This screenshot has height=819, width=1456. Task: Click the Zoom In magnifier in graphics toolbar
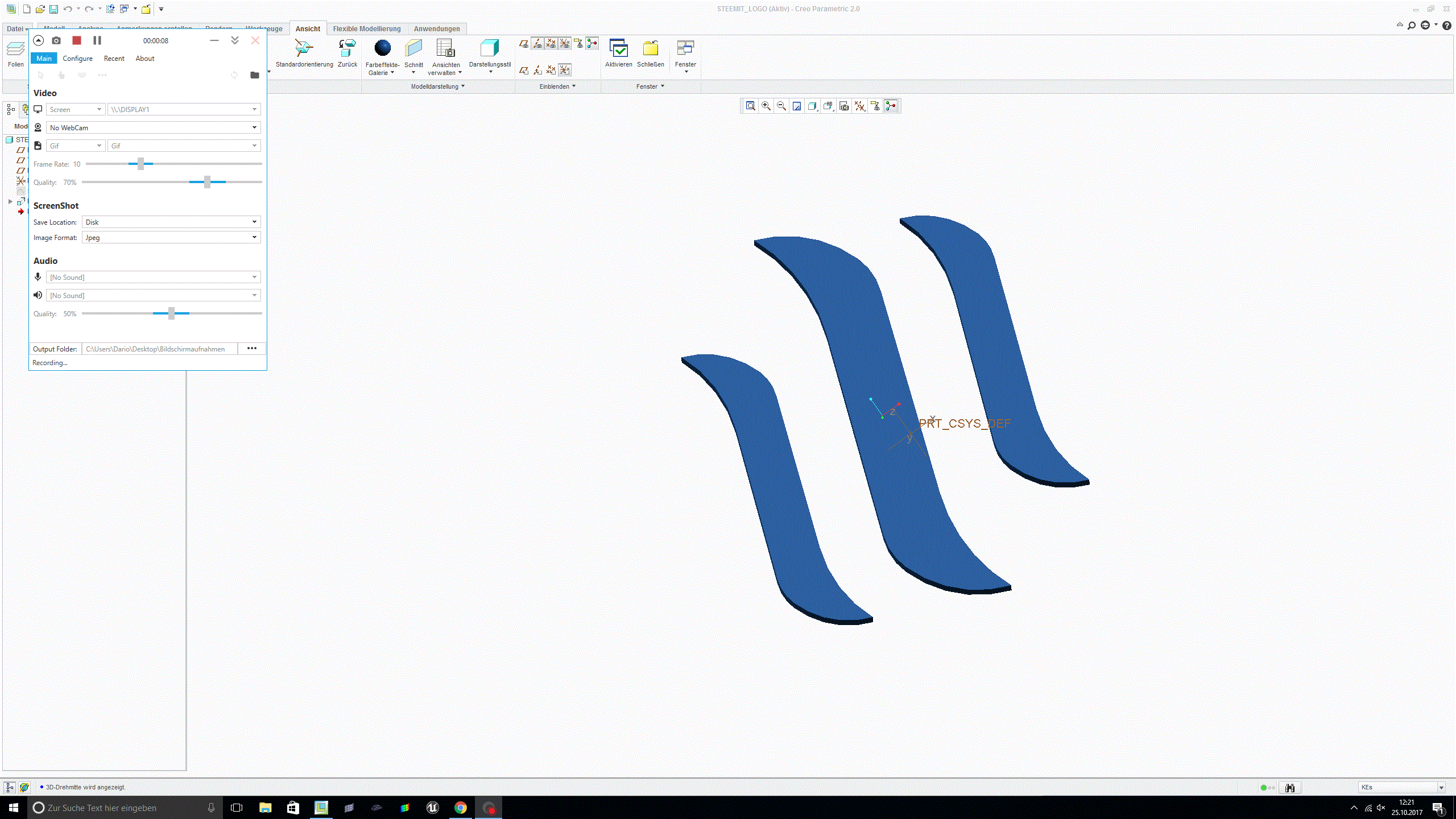point(766,106)
